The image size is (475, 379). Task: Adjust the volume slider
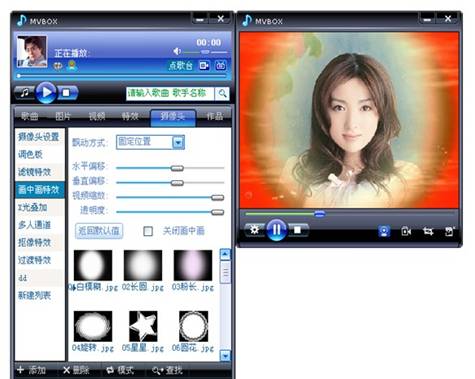click(x=205, y=52)
